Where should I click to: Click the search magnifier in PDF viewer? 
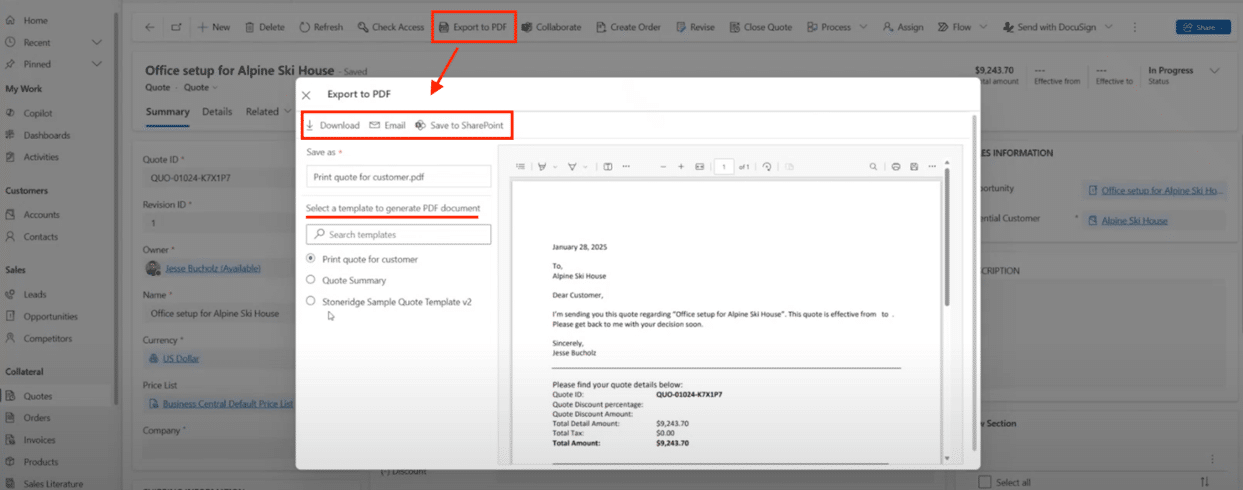pos(873,167)
